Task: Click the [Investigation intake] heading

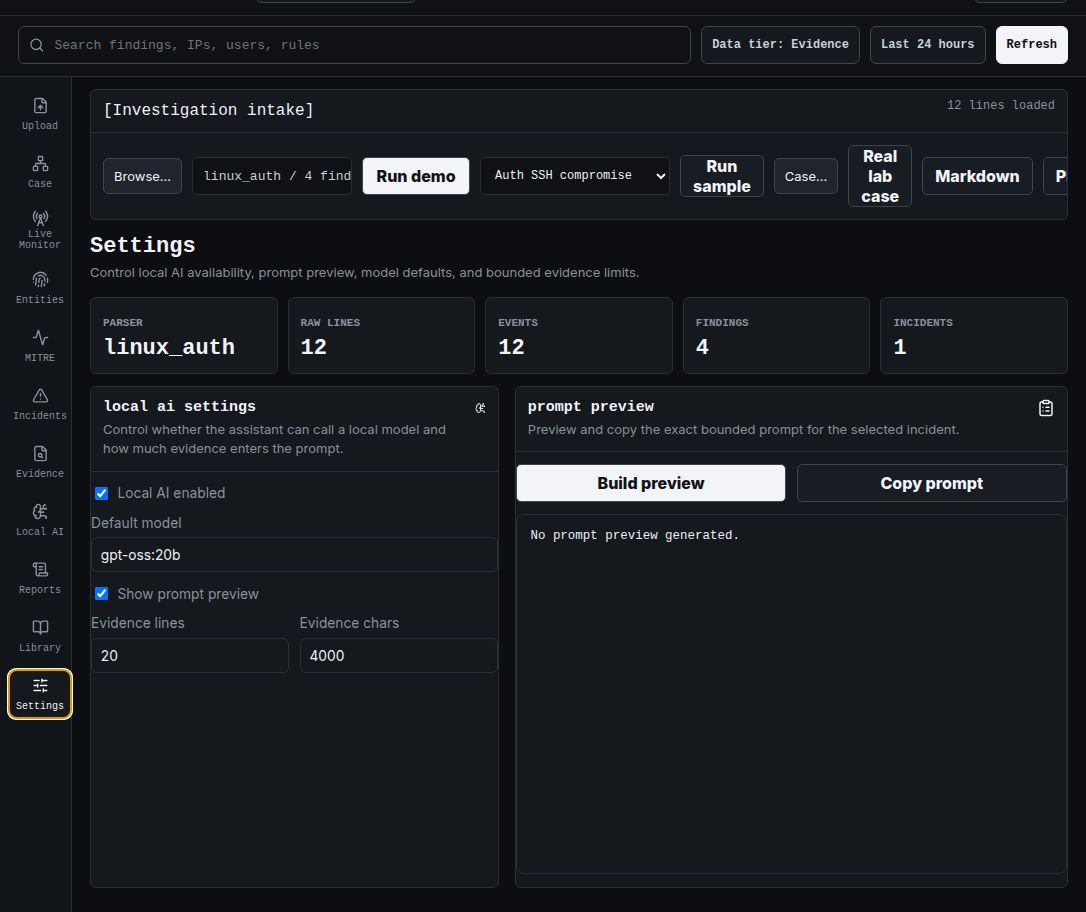Action: coord(208,110)
